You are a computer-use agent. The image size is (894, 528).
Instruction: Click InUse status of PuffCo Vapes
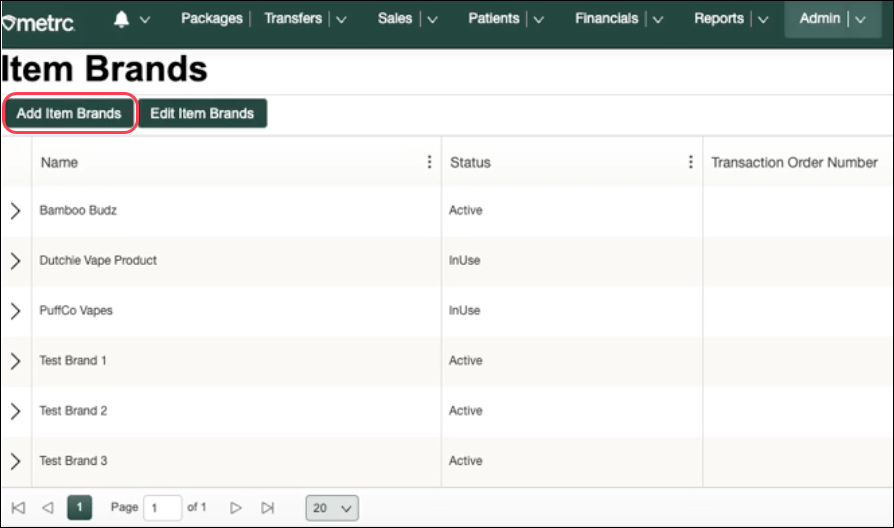[x=464, y=311]
